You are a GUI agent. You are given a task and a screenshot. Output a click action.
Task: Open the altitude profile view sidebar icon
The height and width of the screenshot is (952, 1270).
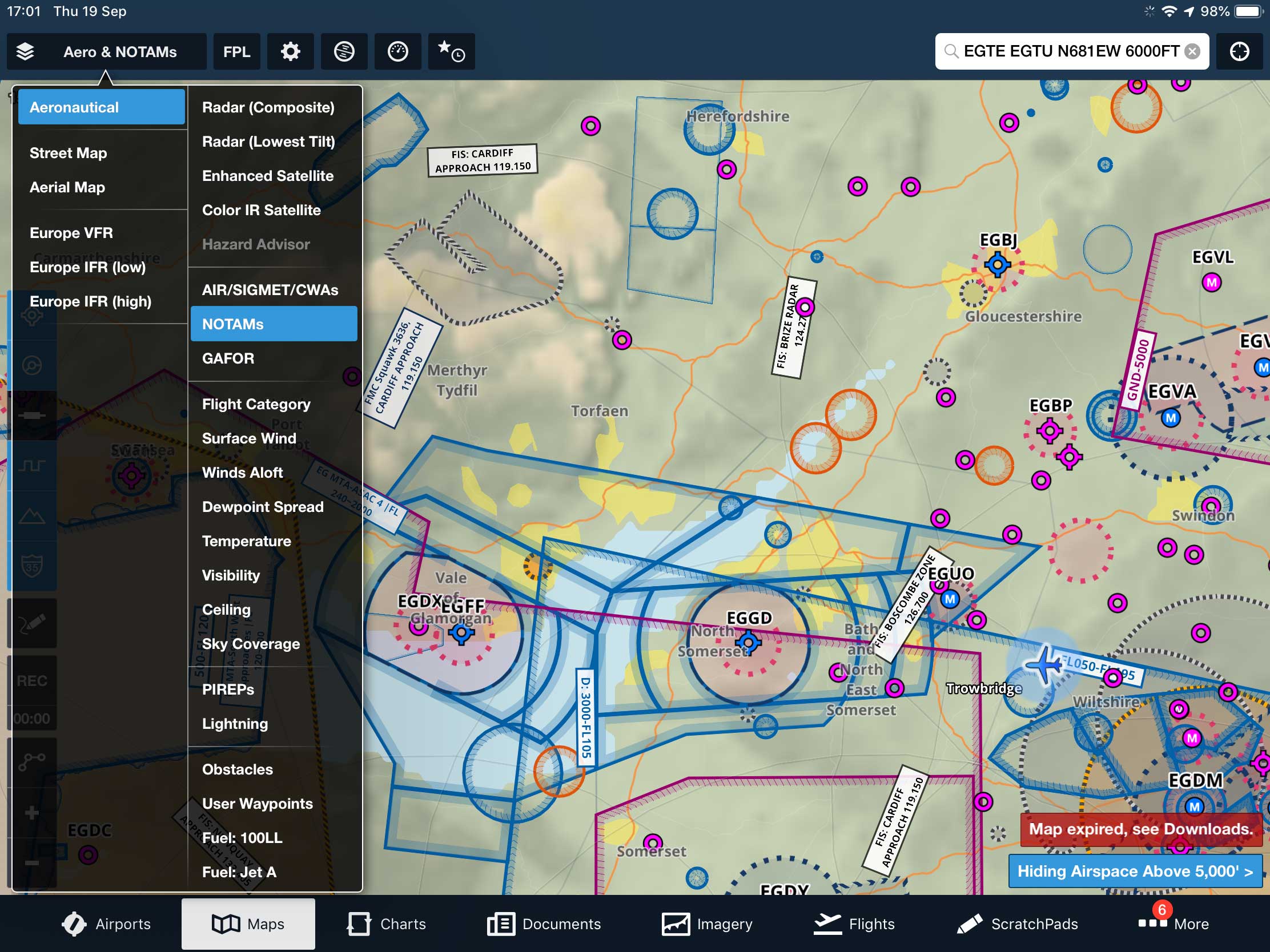pos(33,465)
